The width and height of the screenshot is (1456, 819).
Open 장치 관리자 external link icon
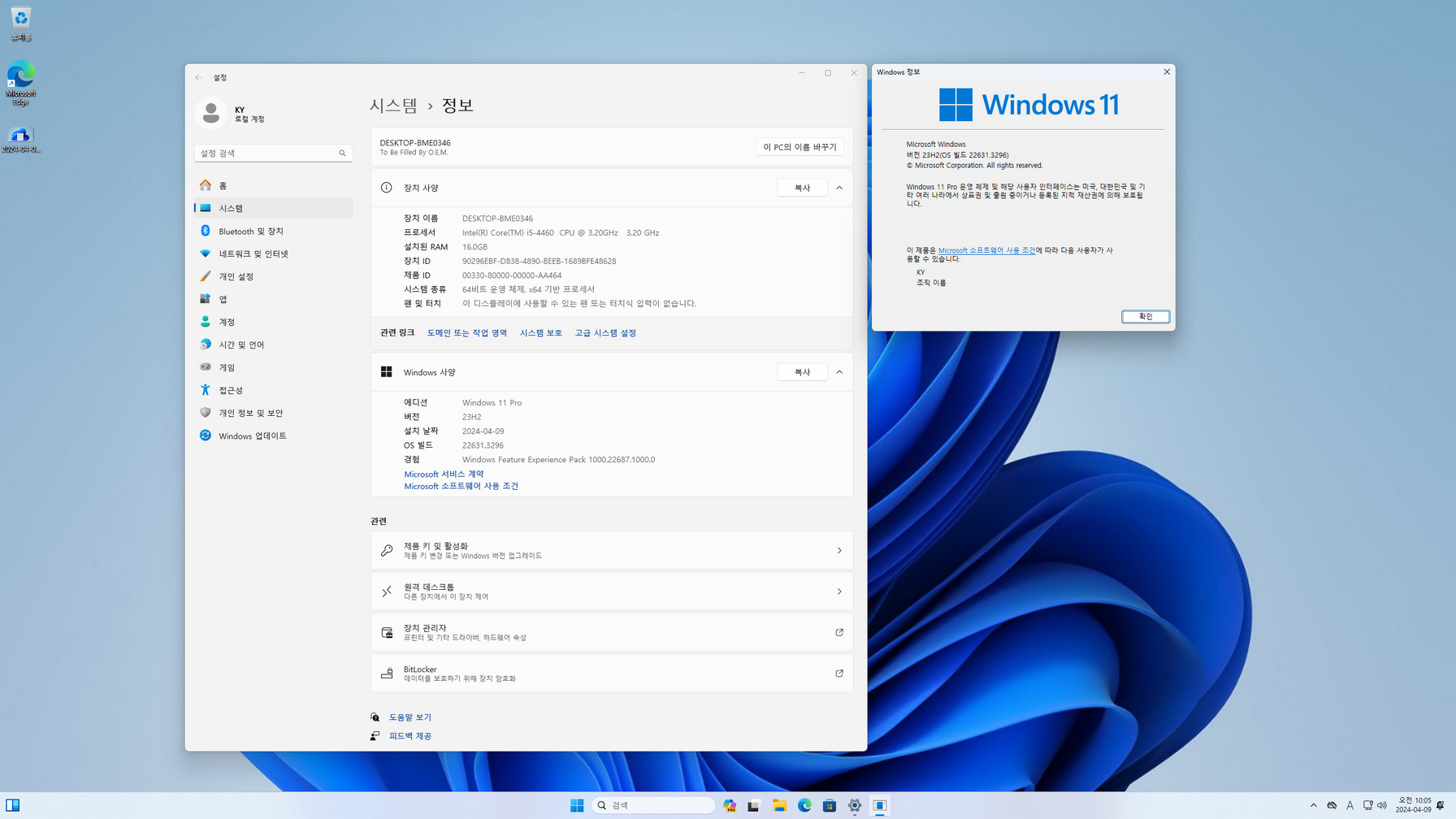pos(839,632)
